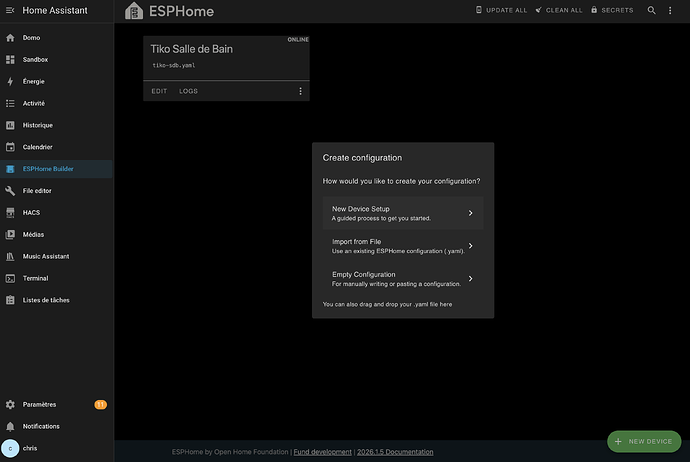
Task: Open the Terminal sidebar entry
Action: tap(35, 278)
